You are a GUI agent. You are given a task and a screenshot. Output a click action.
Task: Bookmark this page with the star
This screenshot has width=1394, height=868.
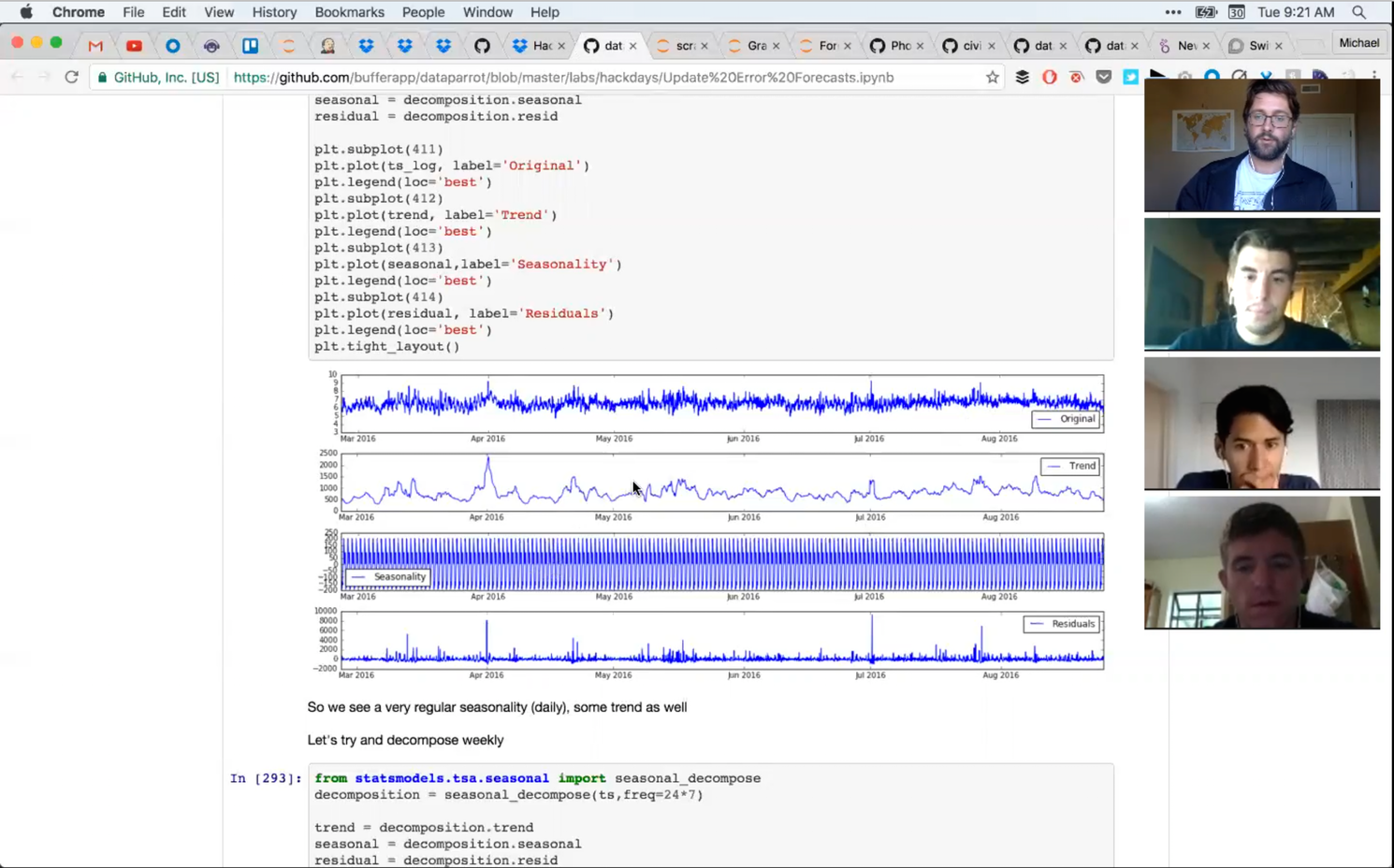click(993, 78)
